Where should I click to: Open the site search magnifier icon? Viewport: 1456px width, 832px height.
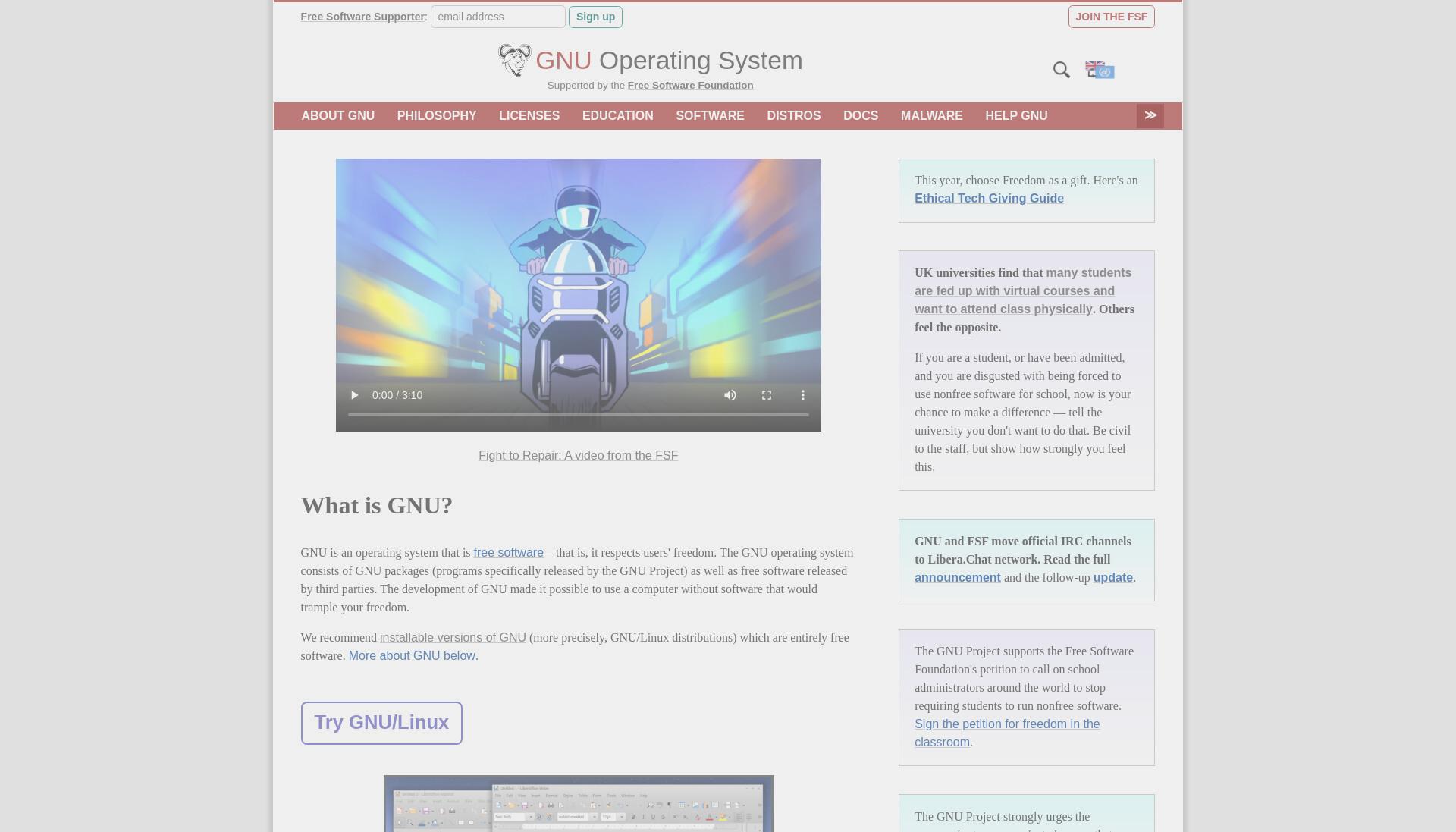(x=1062, y=70)
